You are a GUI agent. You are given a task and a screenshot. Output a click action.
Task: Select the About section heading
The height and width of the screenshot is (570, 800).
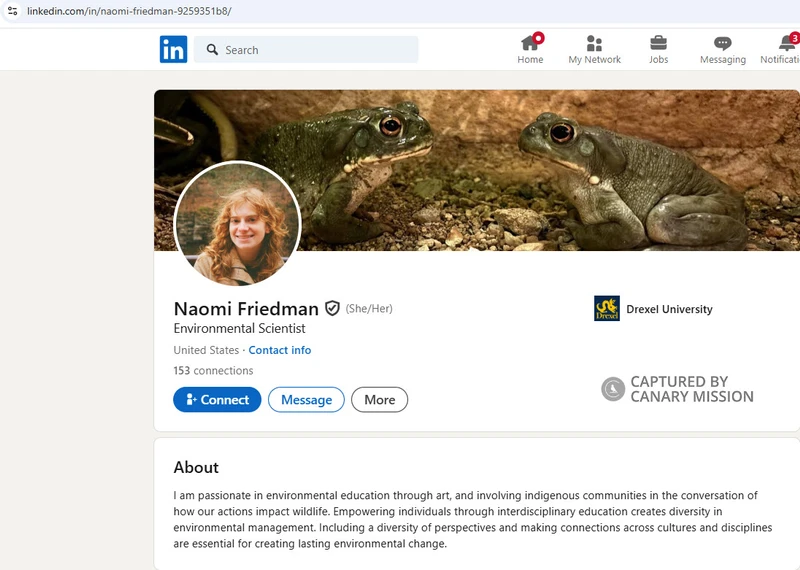196,467
